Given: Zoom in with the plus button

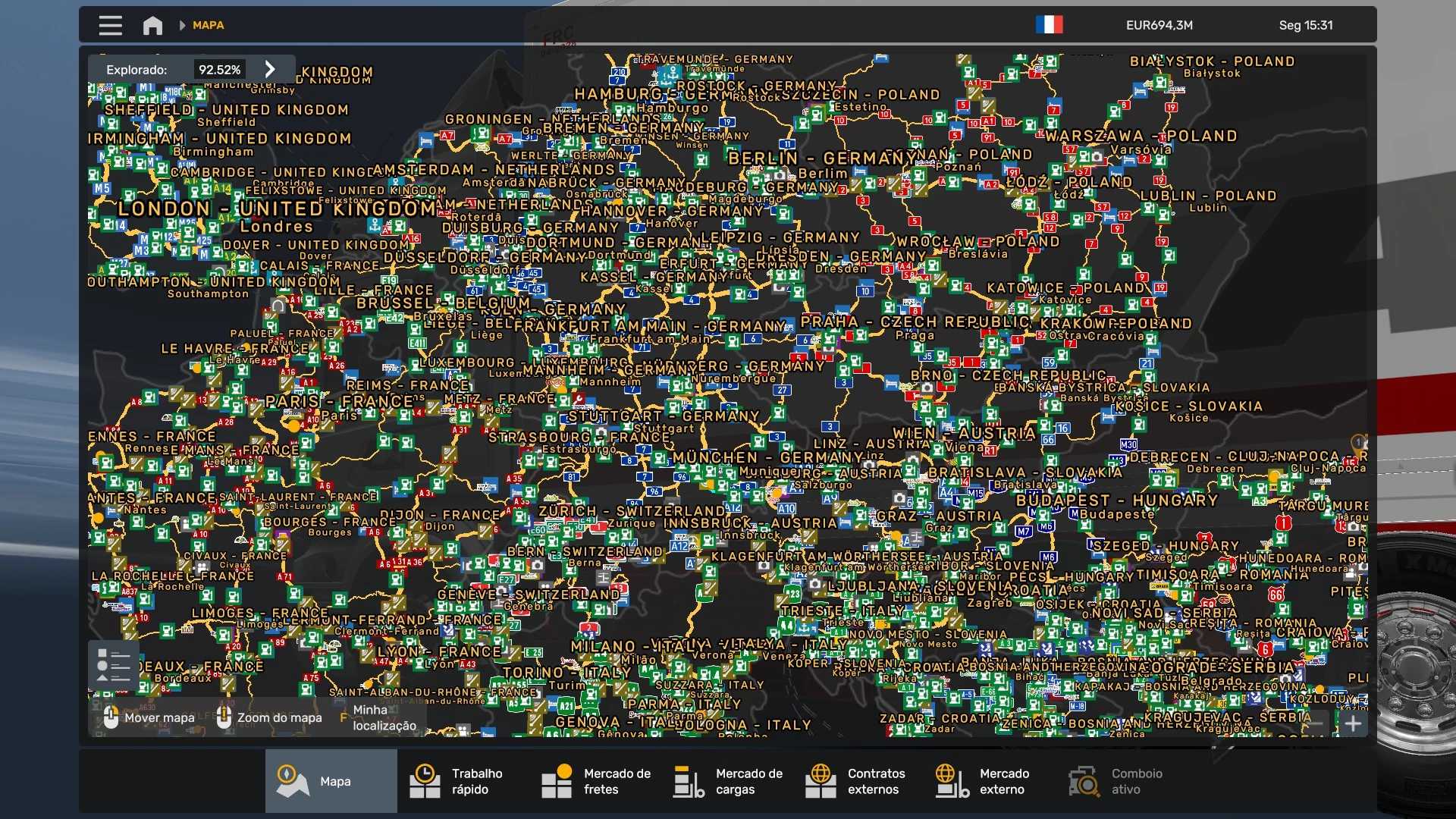Looking at the screenshot, I should 1353,724.
